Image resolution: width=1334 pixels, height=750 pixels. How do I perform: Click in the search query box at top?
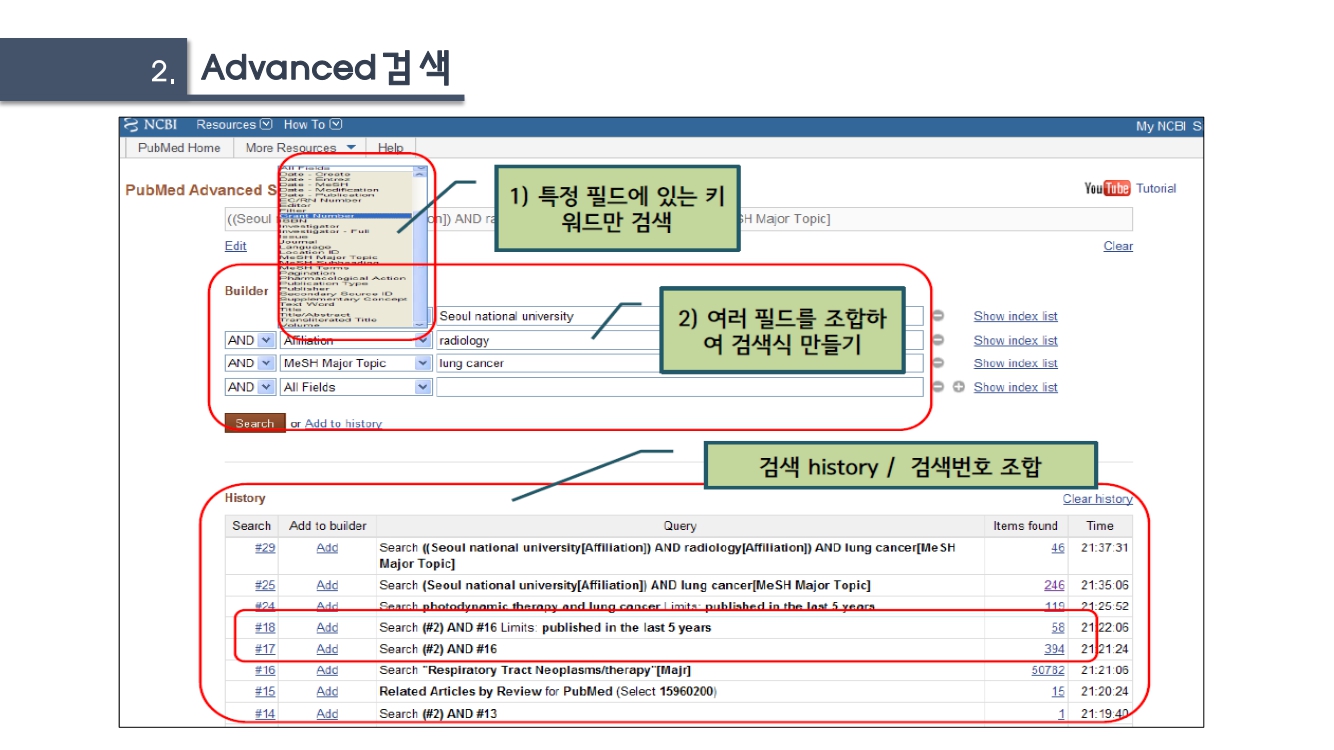[679, 219]
